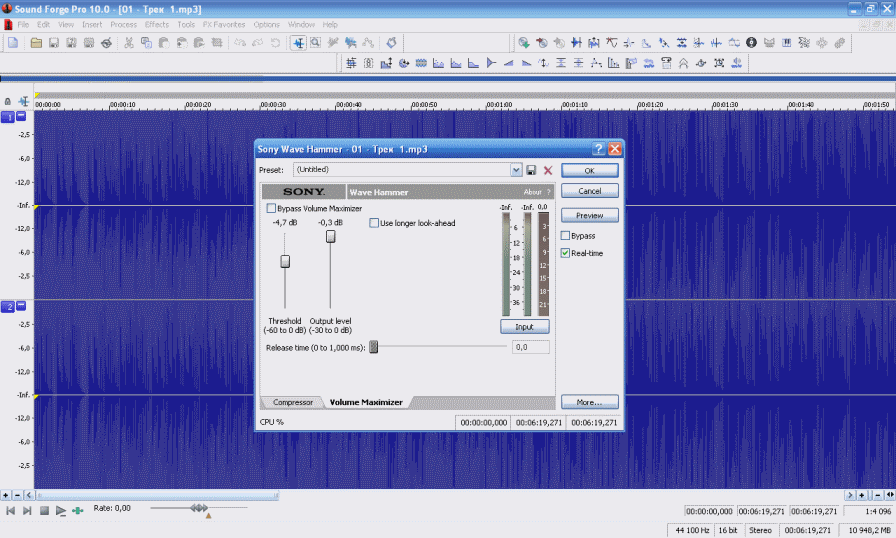Viewport: 896px width, 538px height.
Task: Select the Pencil tool icon
Action: 333,43
